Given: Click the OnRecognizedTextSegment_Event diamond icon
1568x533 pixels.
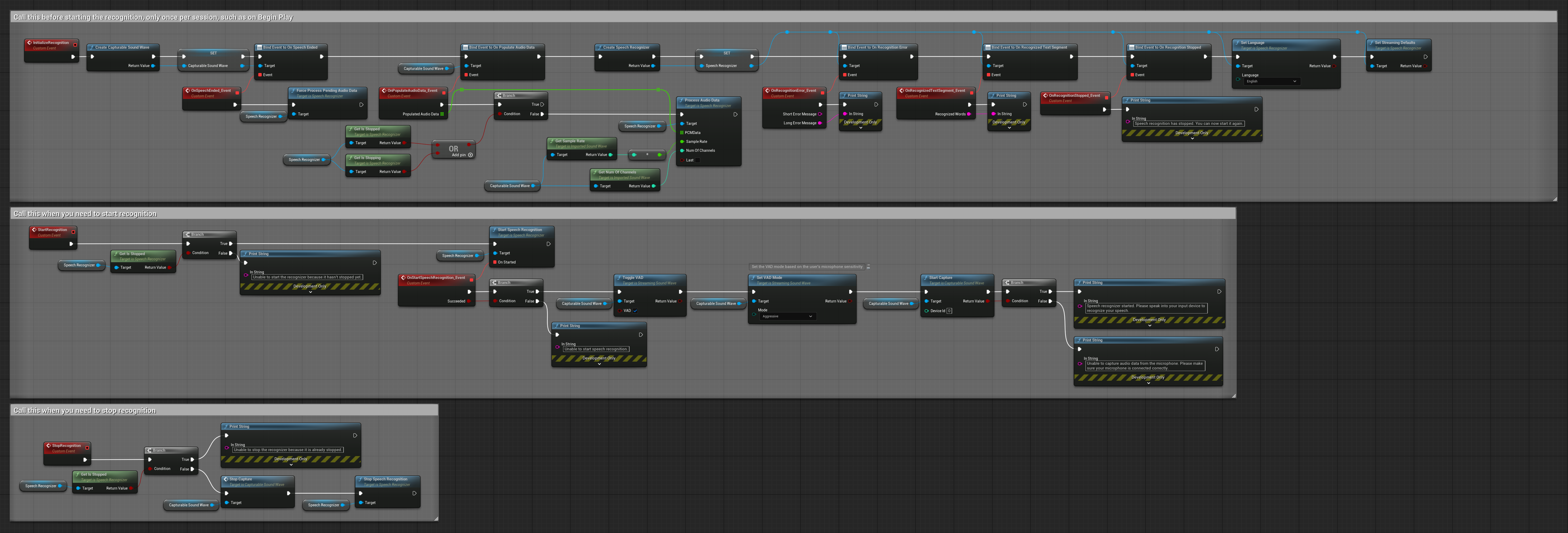Looking at the screenshot, I should (901, 91).
